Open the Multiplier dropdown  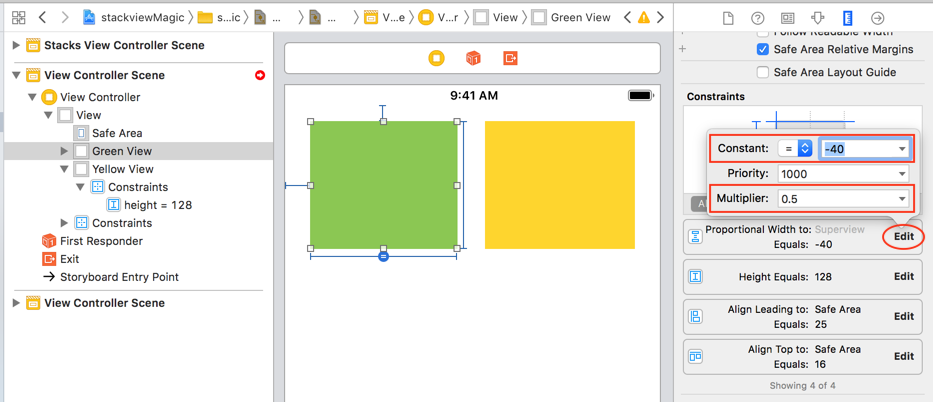click(901, 199)
